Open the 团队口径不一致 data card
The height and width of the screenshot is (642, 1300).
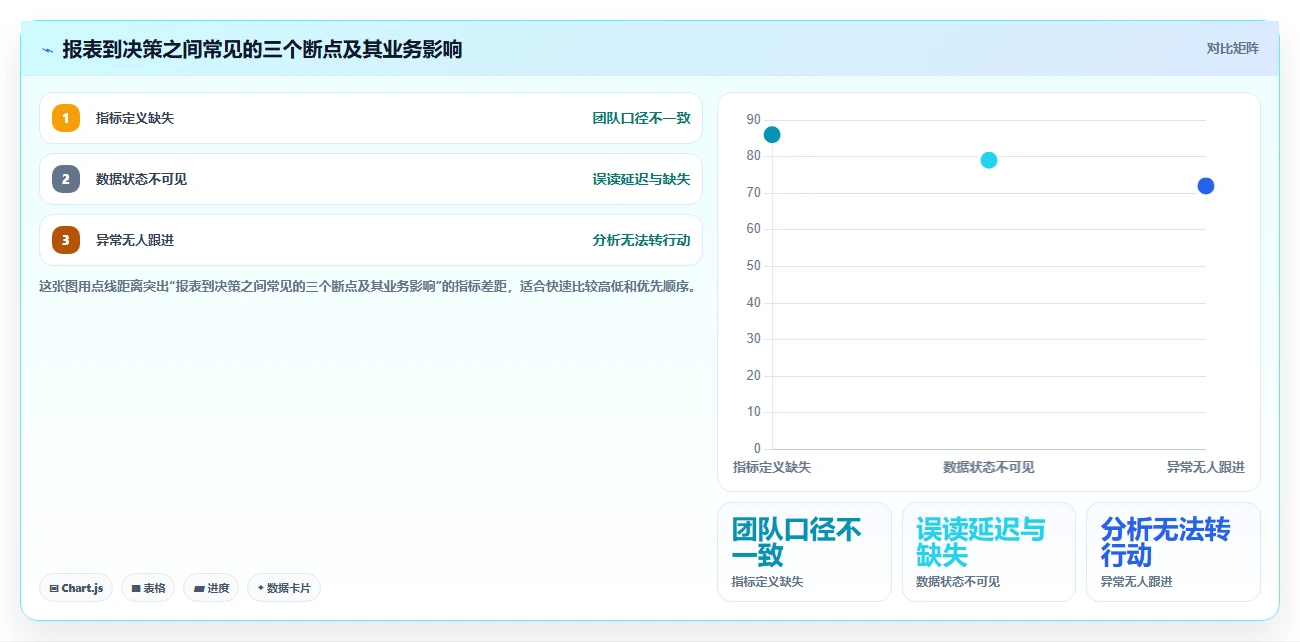(x=804, y=552)
